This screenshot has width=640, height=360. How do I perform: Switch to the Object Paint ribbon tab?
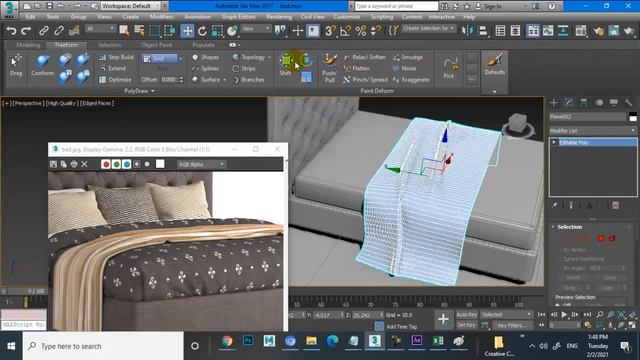(x=157, y=45)
